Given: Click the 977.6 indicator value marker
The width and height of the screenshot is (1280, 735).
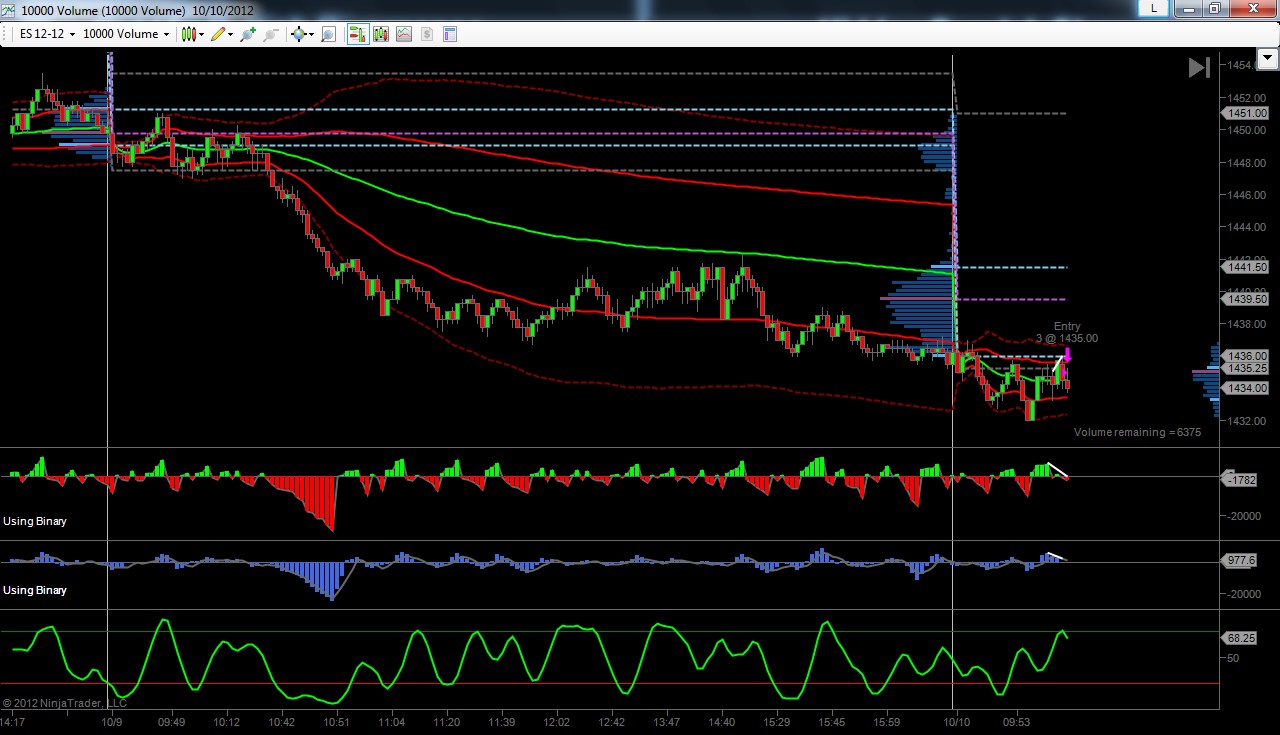Looking at the screenshot, I should (1240, 561).
